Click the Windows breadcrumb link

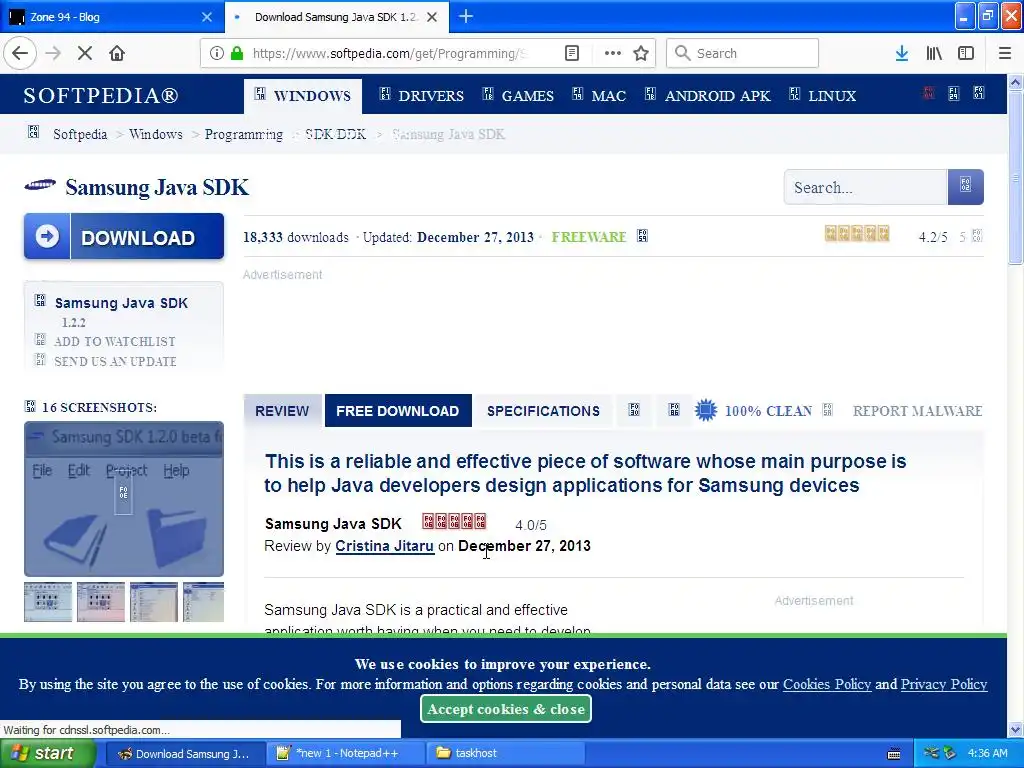(155, 134)
